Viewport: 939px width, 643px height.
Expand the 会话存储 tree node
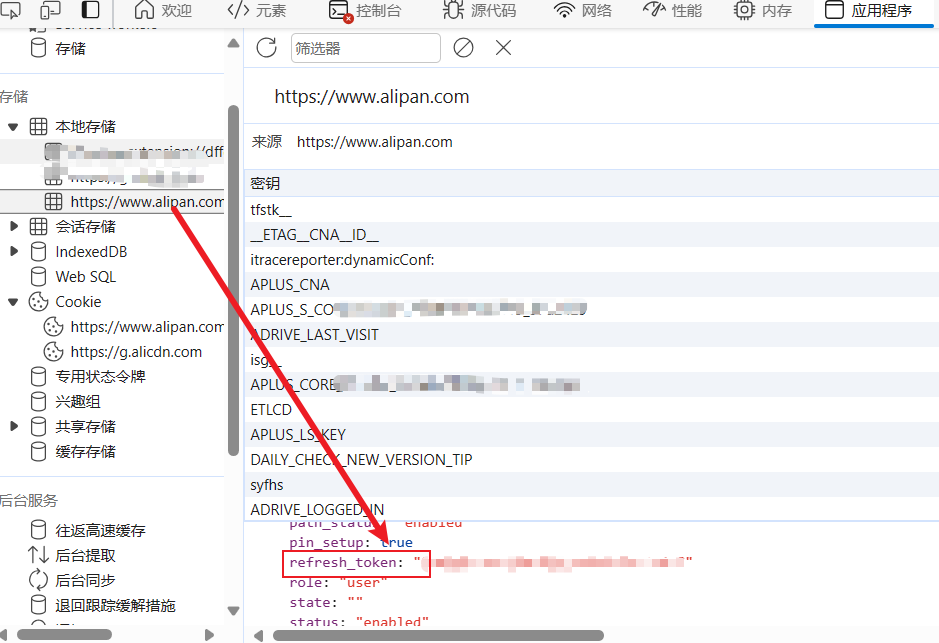pyautogui.click(x=14, y=226)
